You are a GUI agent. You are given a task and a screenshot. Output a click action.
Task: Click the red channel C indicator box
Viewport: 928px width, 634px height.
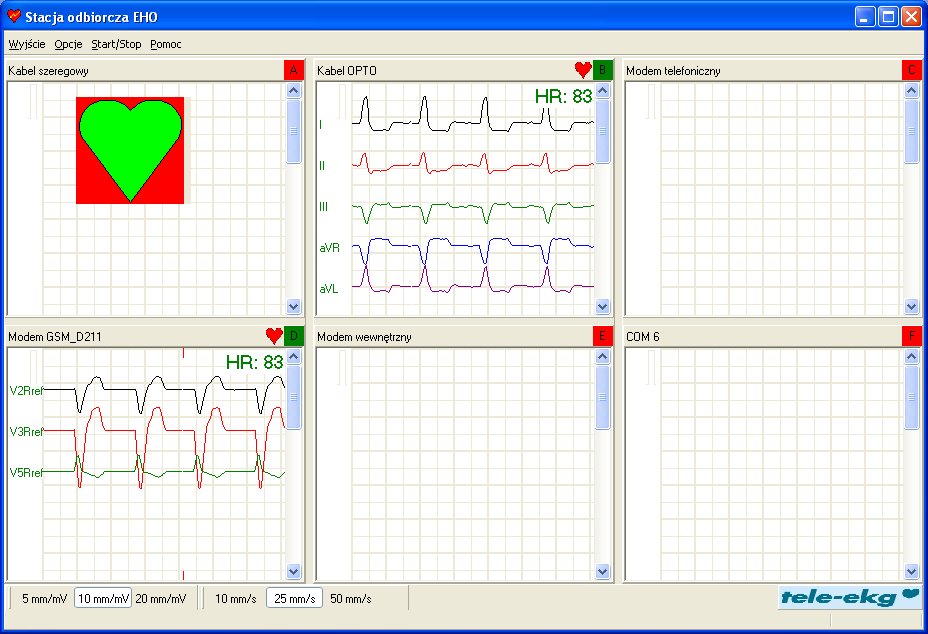tap(911, 70)
